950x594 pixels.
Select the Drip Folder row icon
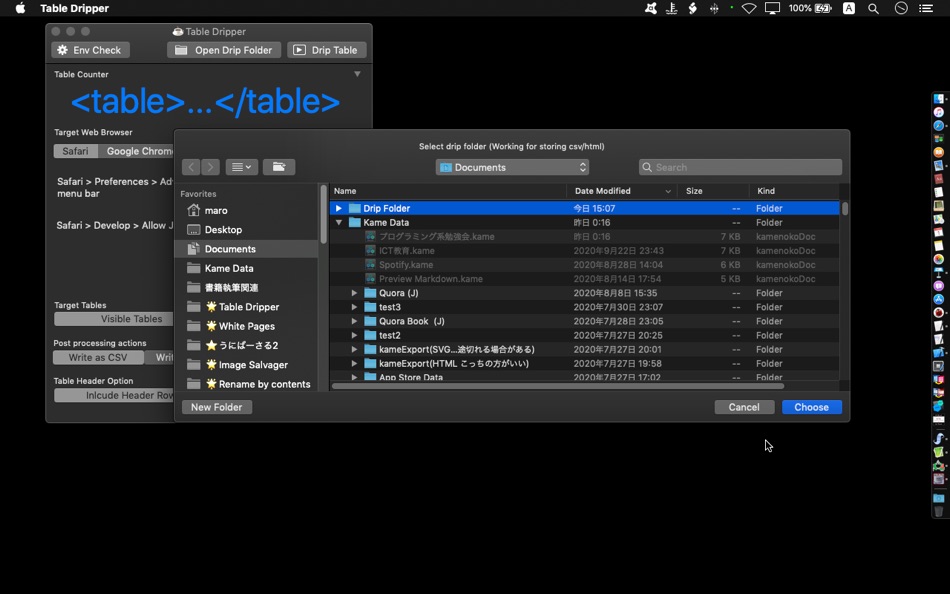coord(354,208)
